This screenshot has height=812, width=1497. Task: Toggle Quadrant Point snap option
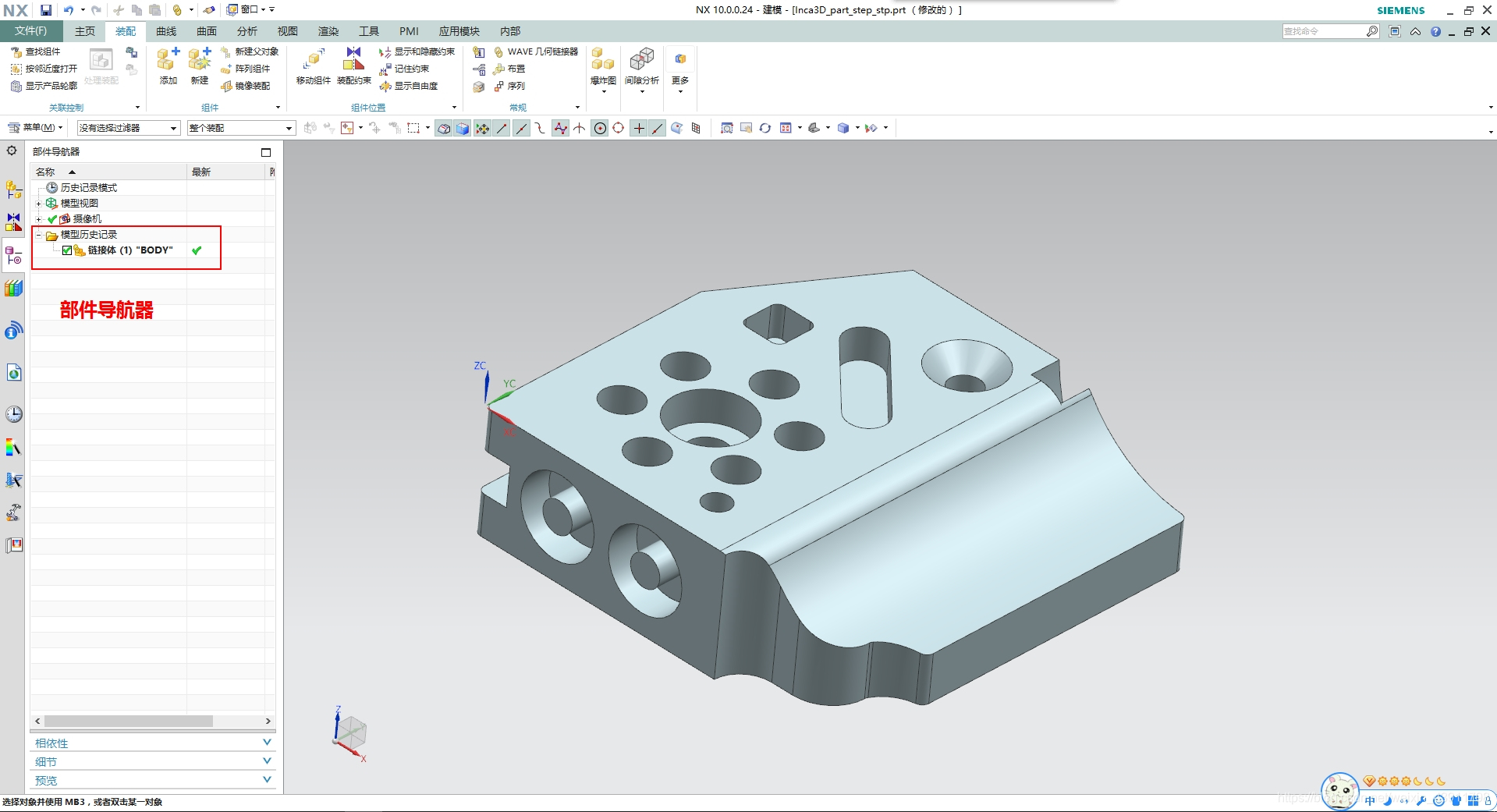point(619,129)
